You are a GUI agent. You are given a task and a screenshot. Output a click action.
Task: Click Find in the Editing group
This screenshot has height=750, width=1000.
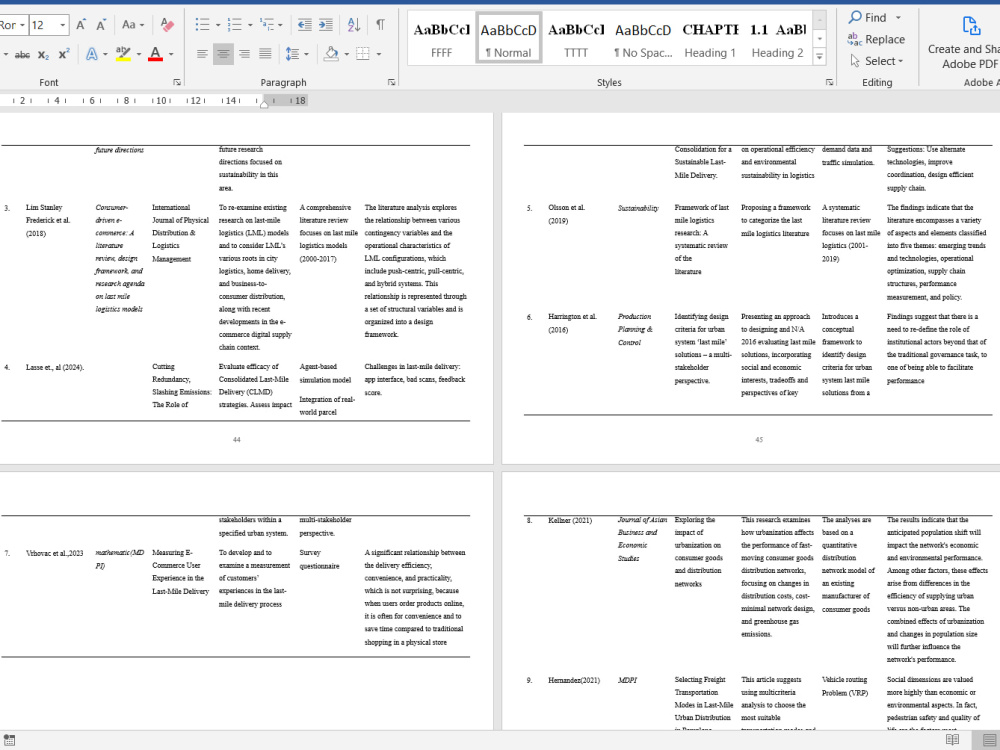867,17
